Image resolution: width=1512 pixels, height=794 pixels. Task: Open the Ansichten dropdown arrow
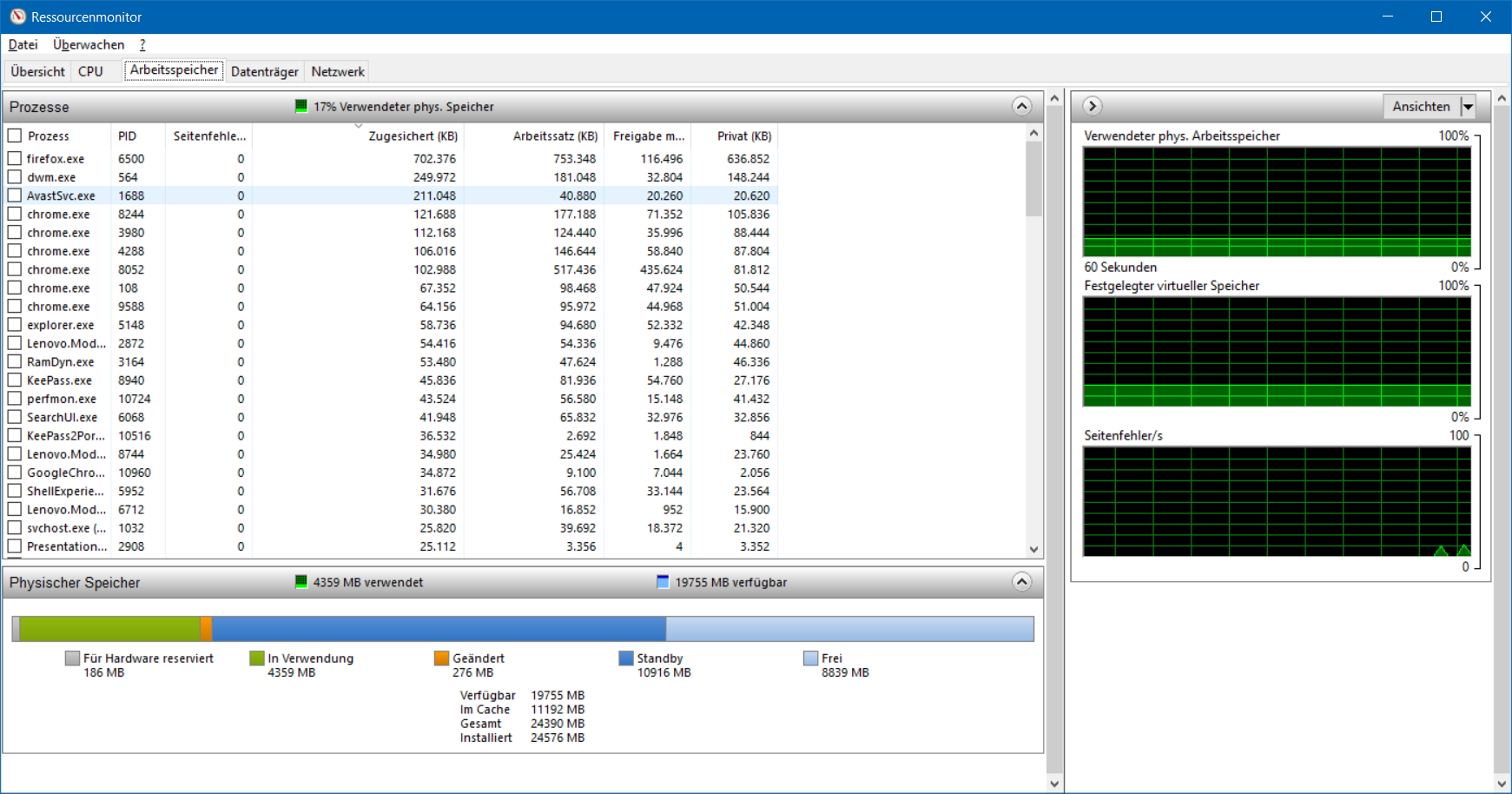[1468, 107]
